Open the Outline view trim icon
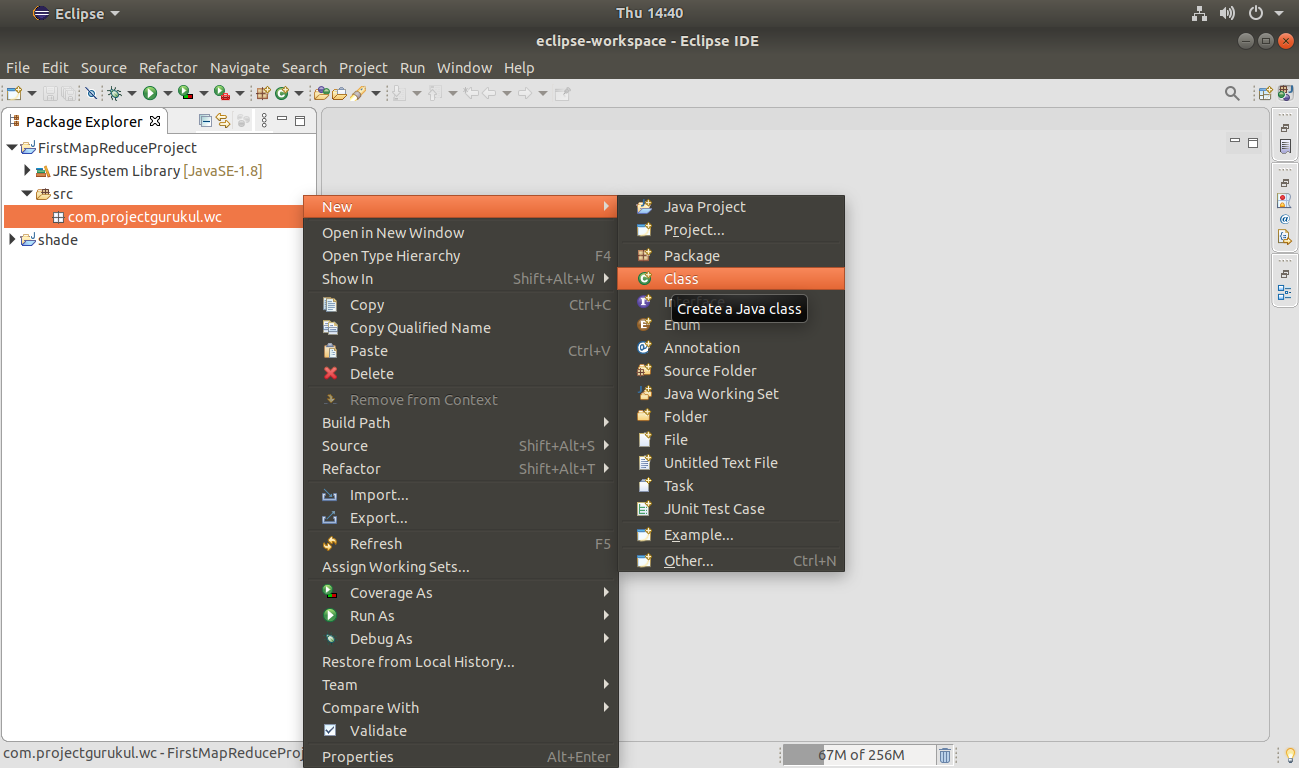This screenshot has height=768, width=1299. click(1285, 293)
